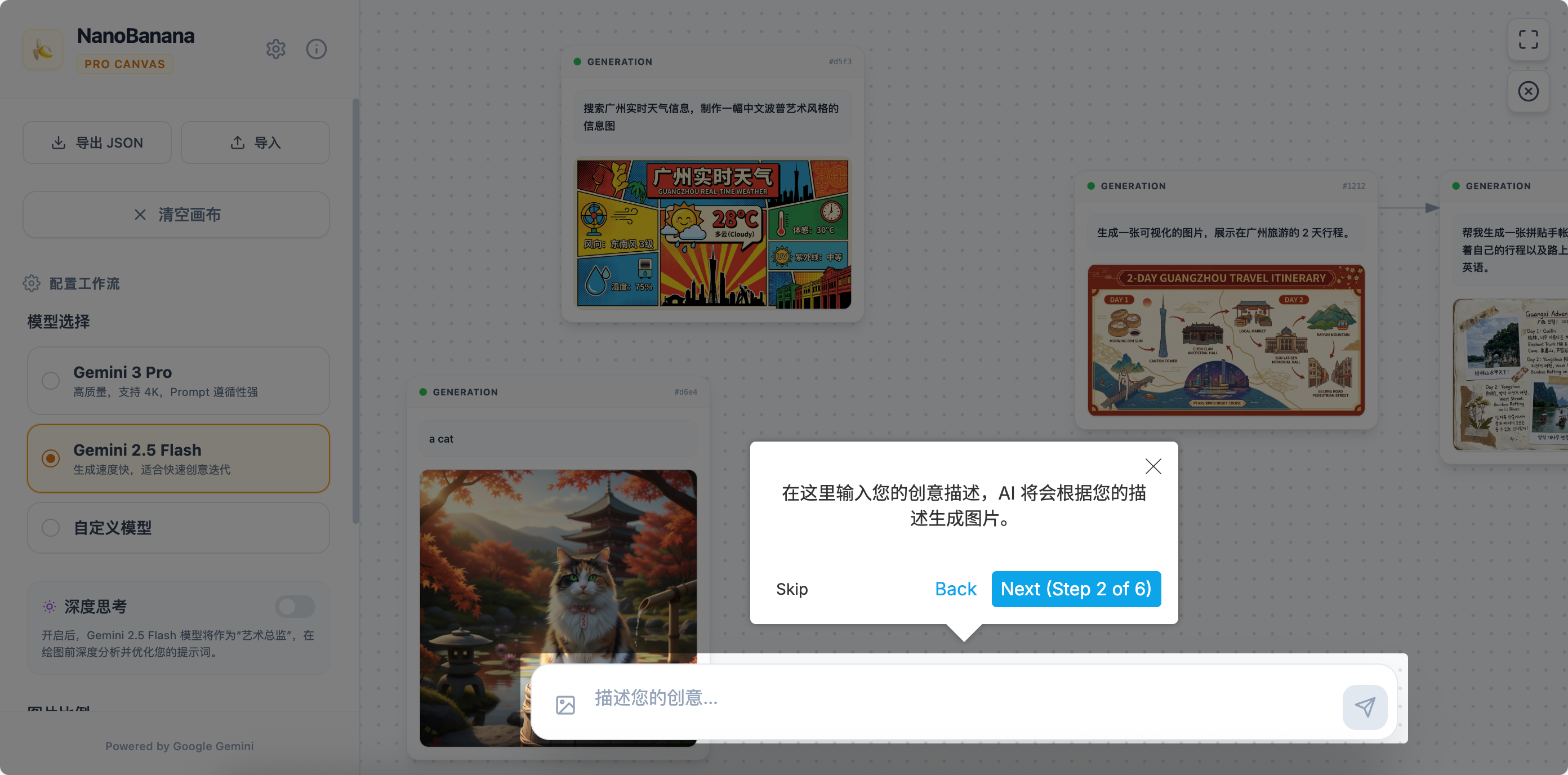This screenshot has height=775, width=1568.
Task: Click the NanoBanana banana logo
Action: click(x=43, y=48)
